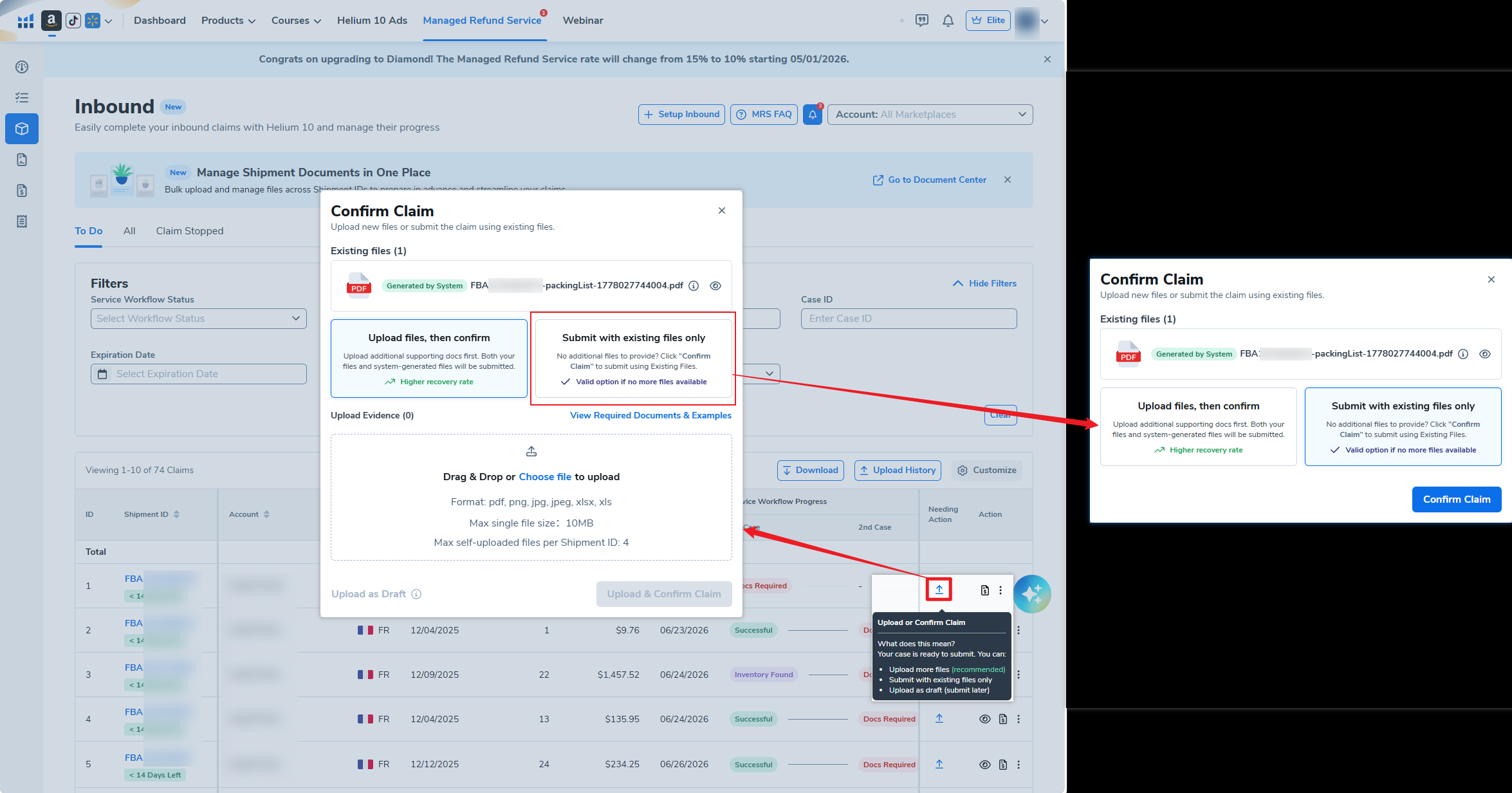
Task: Open the receipt icon in the sidebar
Action: pos(22,221)
